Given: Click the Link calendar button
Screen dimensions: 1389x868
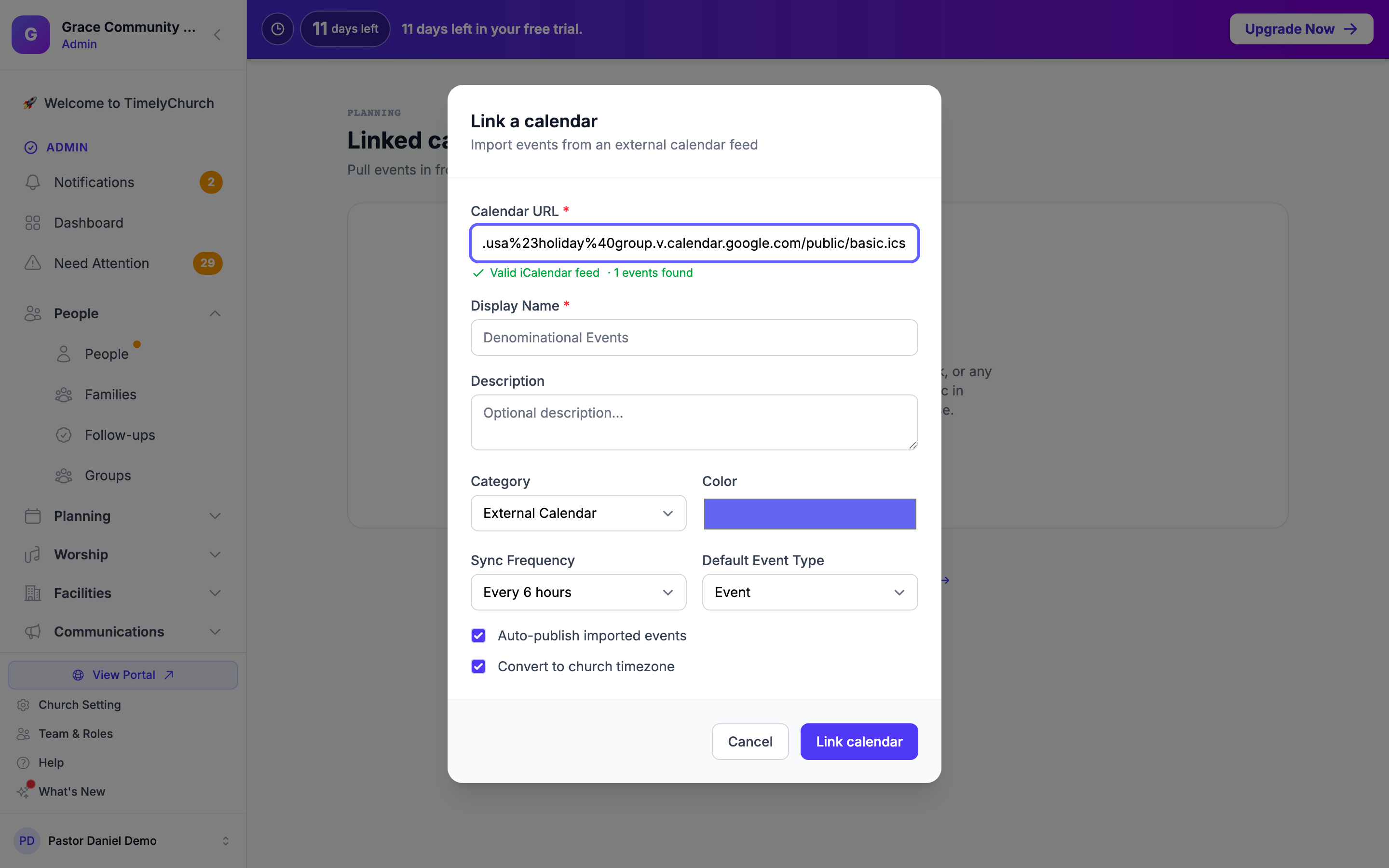Looking at the screenshot, I should point(859,742).
